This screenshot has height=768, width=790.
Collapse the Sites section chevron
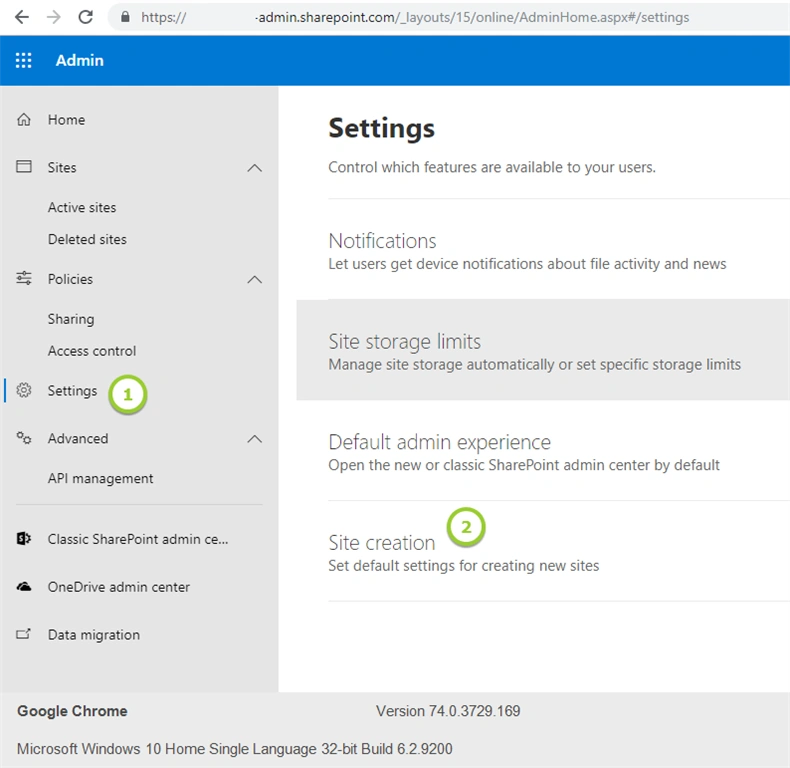click(x=255, y=168)
